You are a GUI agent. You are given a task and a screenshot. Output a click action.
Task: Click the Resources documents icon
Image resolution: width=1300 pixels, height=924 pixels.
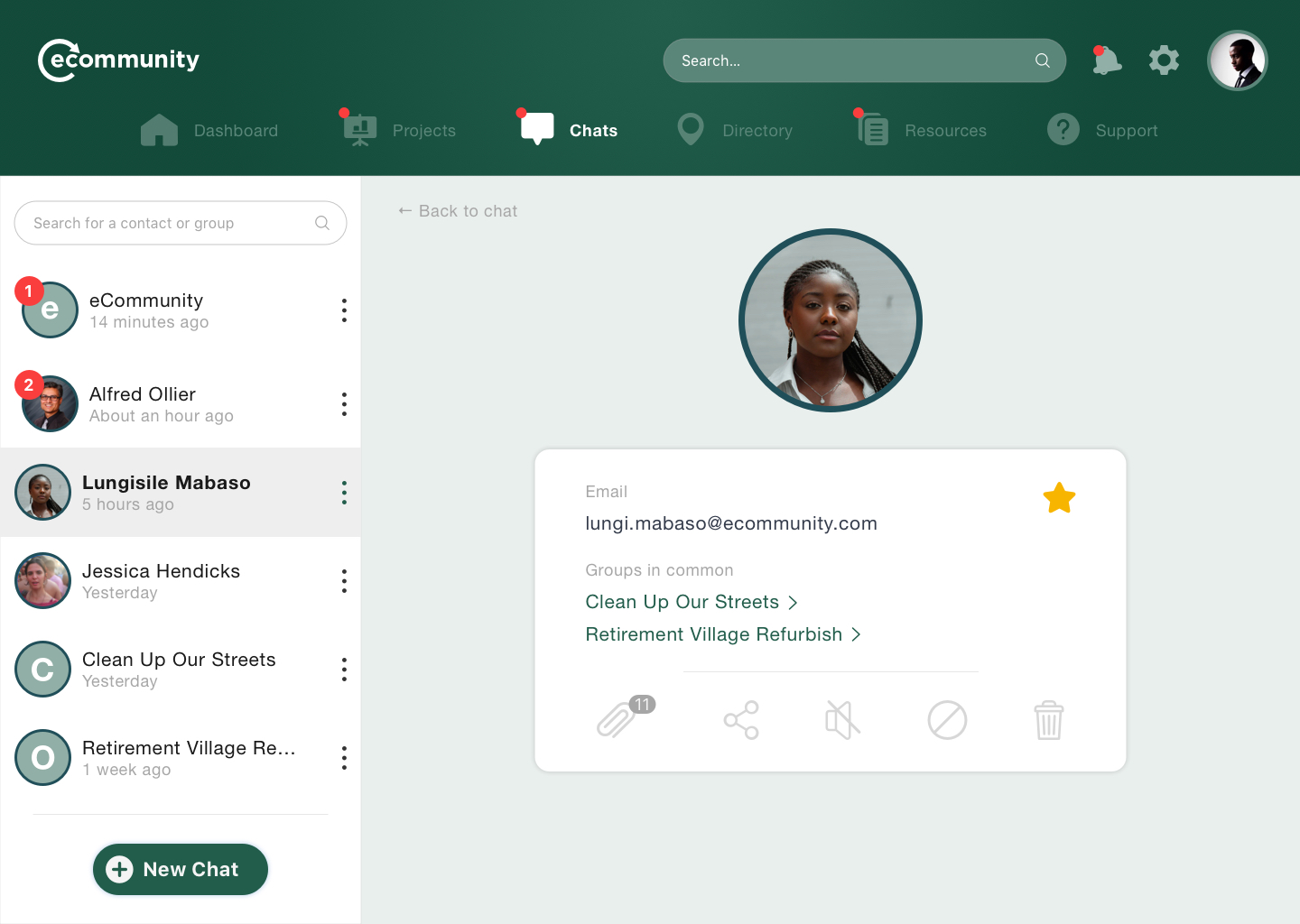pyautogui.click(x=873, y=129)
